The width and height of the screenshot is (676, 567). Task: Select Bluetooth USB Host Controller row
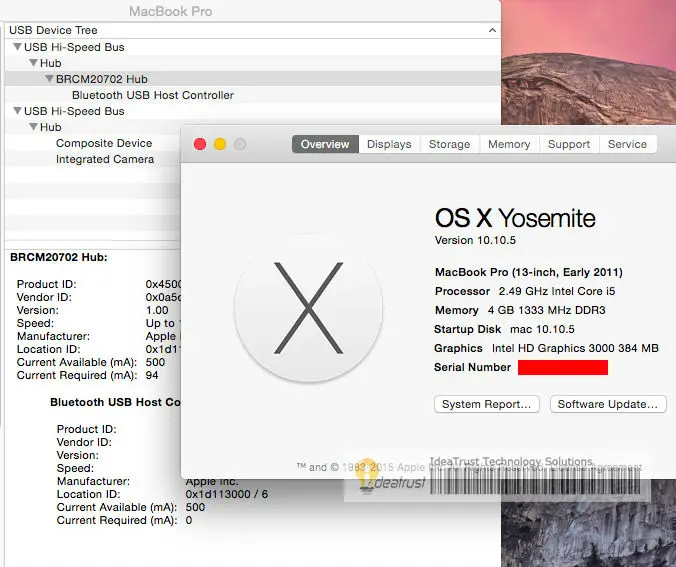[253, 95]
